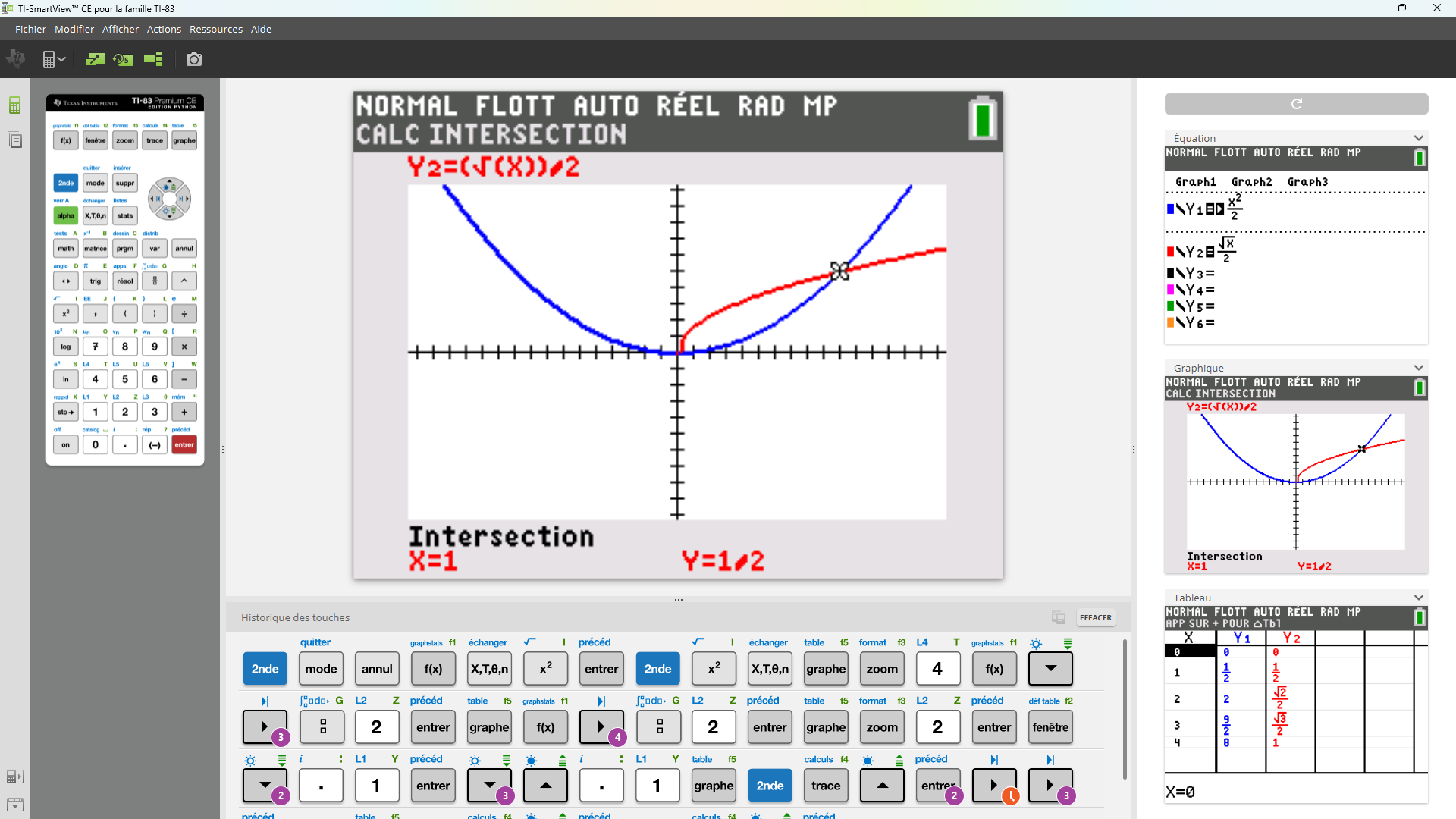Open the Aide menu
Image resolution: width=1456 pixels, height=819 pixels.
tap(261, 29)
